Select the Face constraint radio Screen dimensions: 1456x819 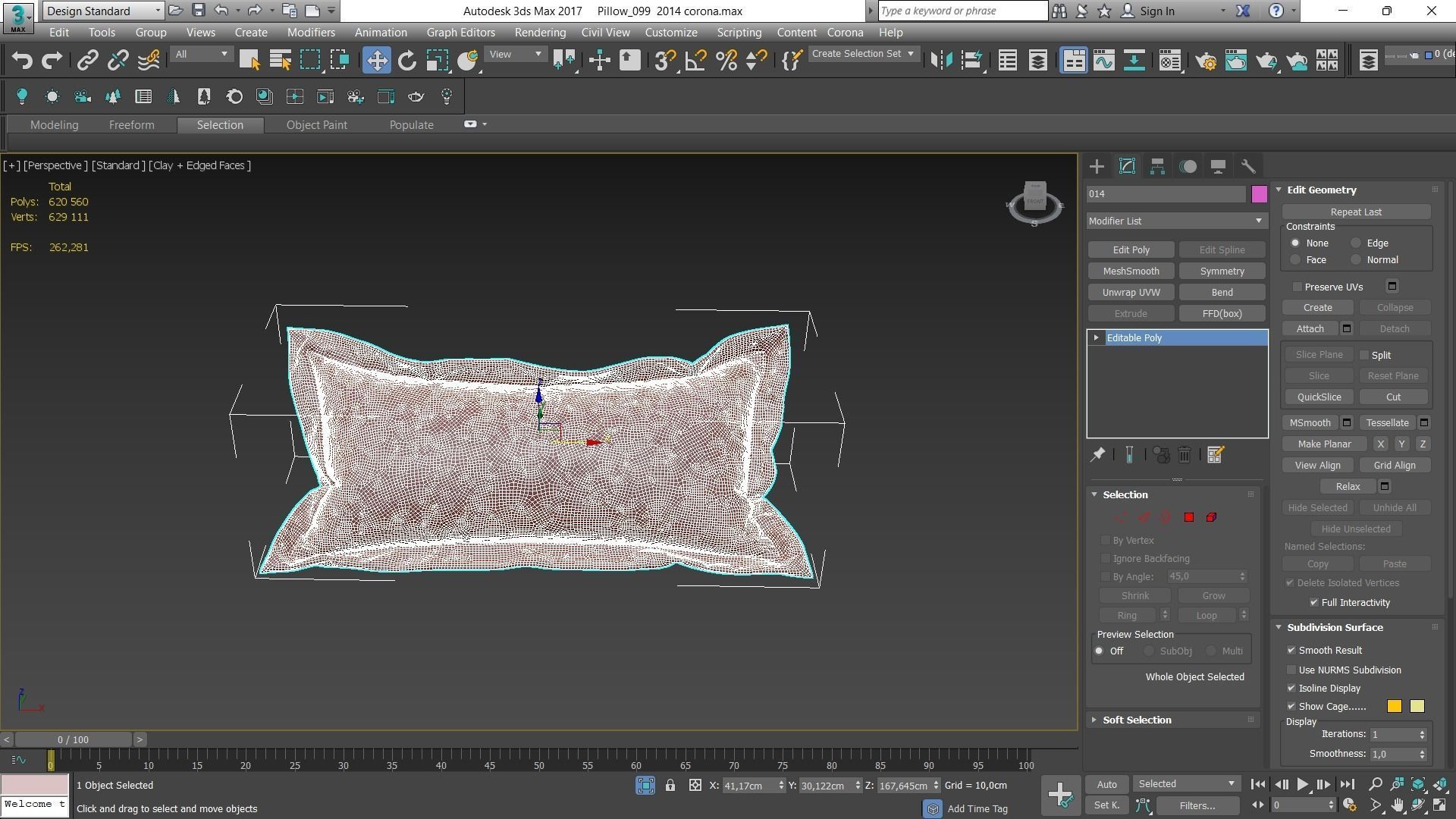click(1295, 259)
